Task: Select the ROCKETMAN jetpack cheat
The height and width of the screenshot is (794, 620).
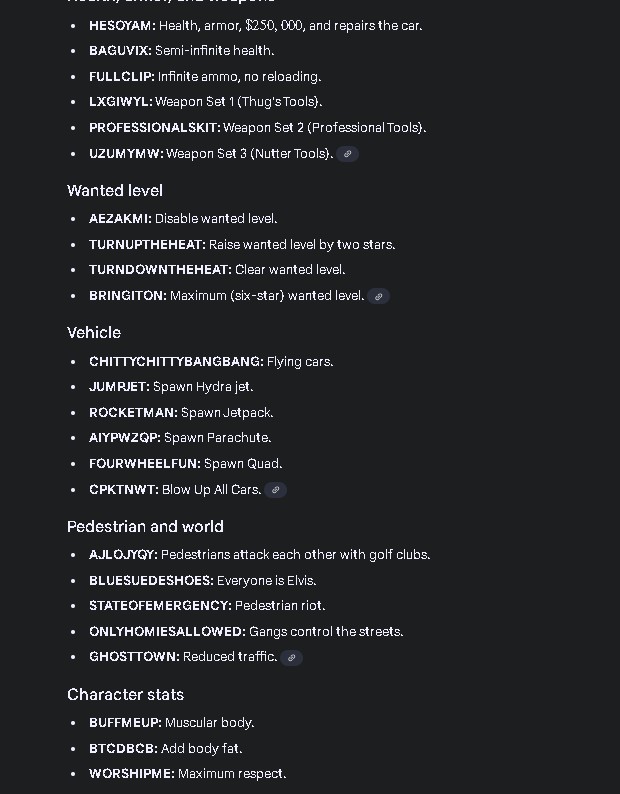Action: click(x=133, y=412)
